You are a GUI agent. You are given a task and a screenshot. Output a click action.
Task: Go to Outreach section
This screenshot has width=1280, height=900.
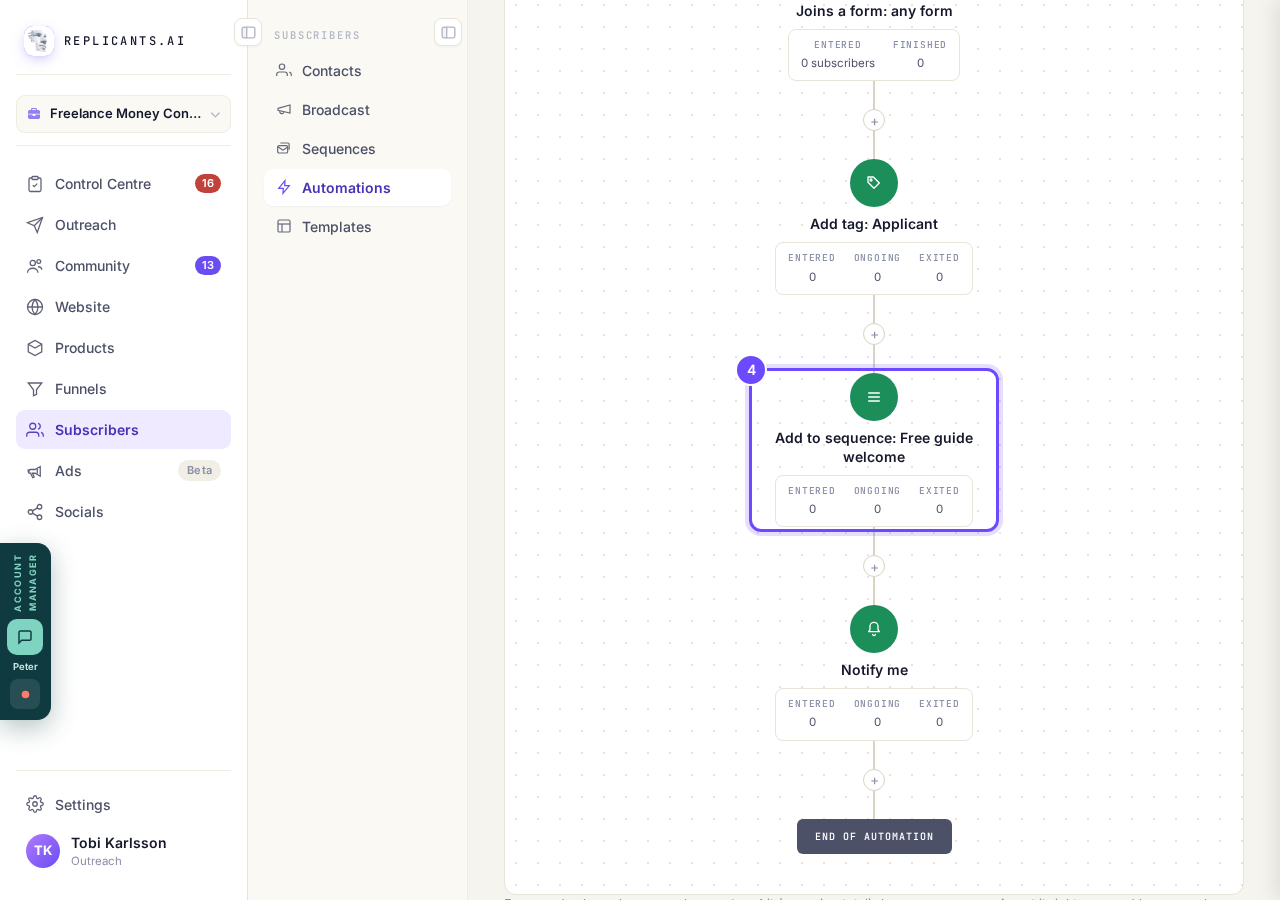[x=123, y=225]
